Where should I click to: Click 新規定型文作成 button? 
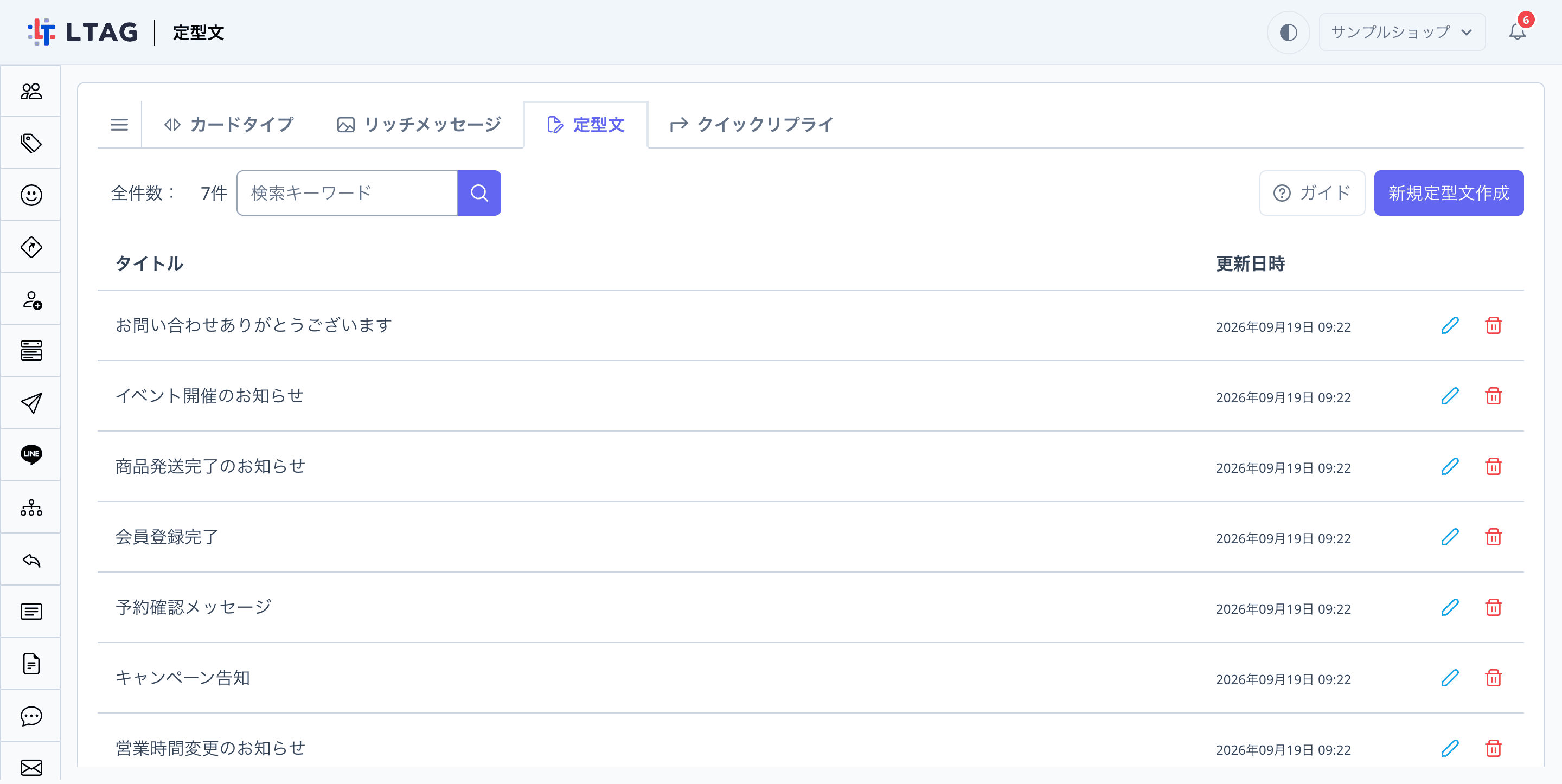(1449, 193)
